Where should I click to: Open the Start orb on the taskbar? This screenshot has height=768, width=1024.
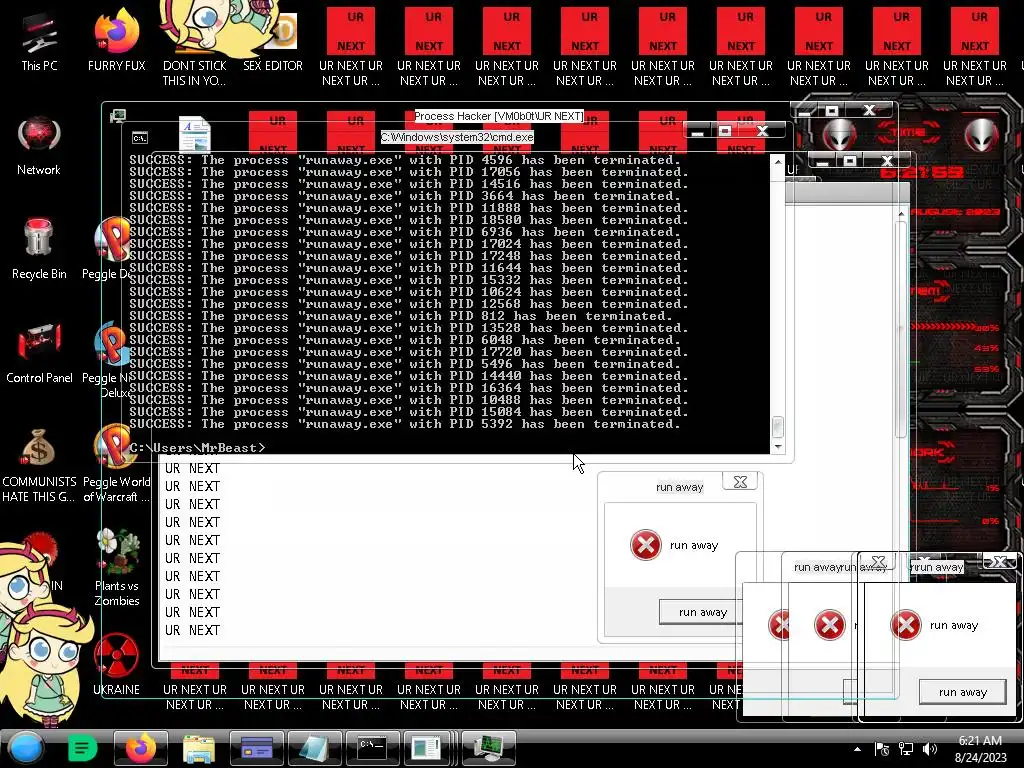coord(26,748)
